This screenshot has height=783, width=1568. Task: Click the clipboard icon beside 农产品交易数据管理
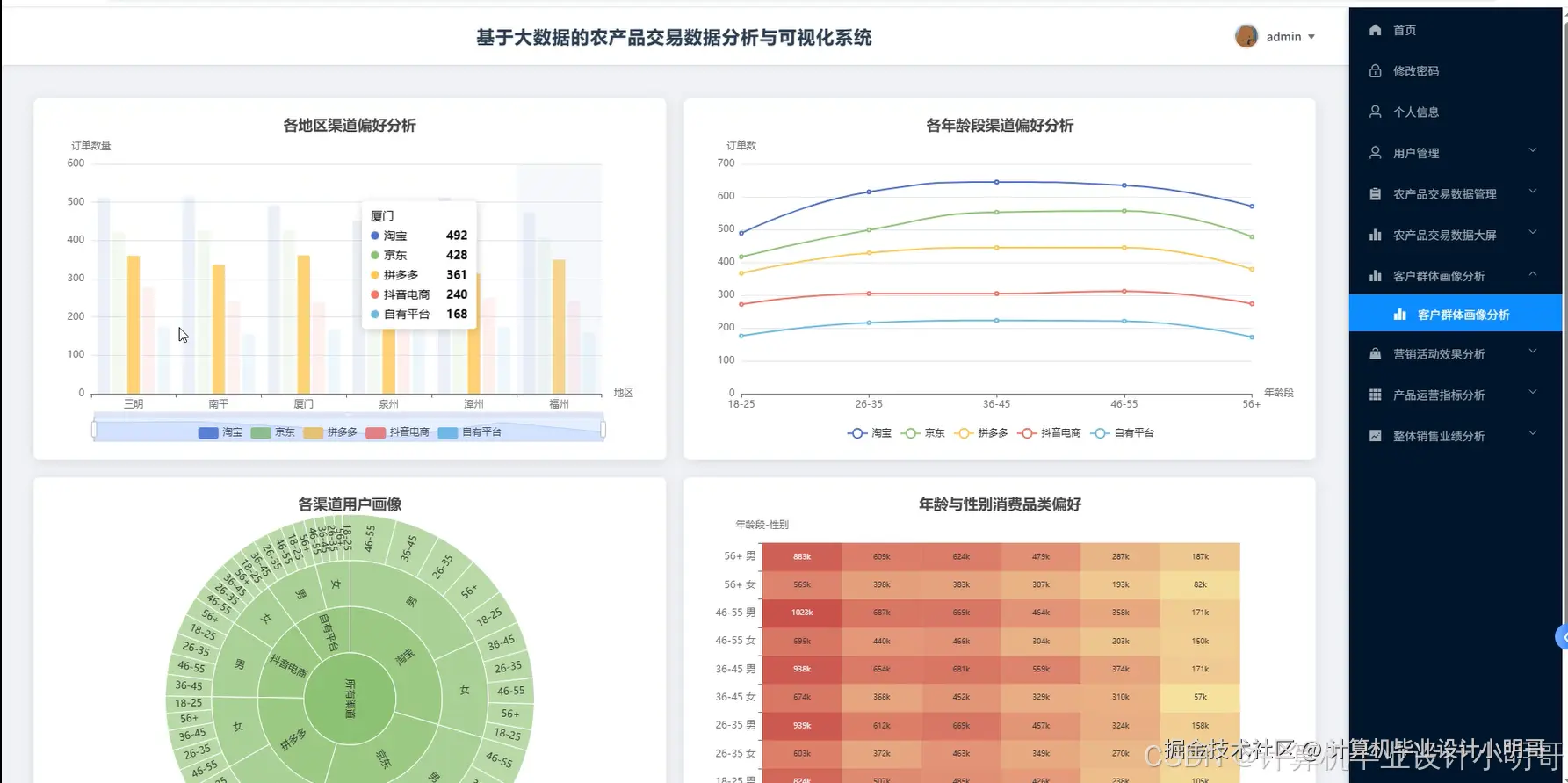pyautogui.click(x=1375, y=193)
